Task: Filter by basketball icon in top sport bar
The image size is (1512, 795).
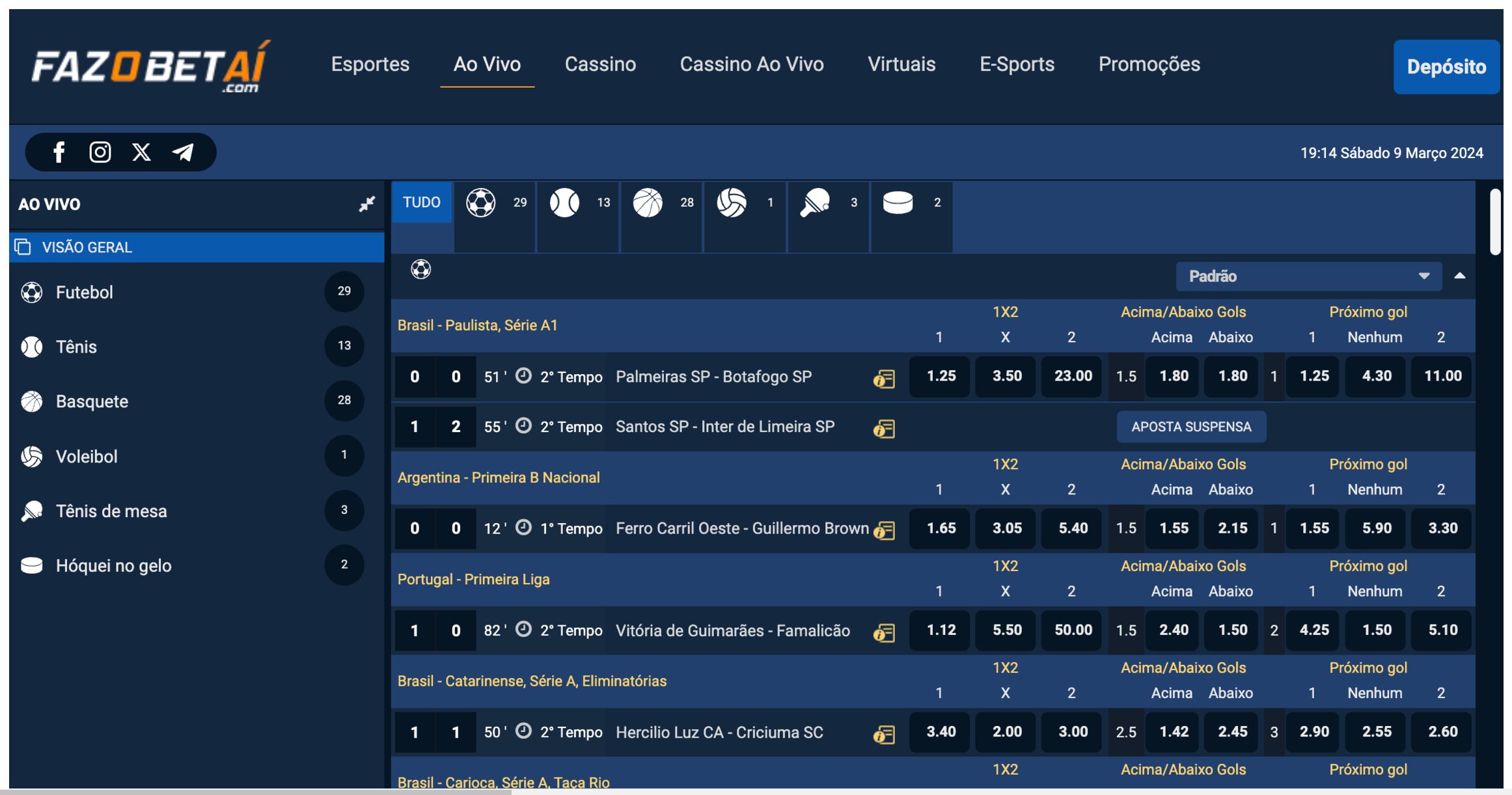Action: (x=648, y=202)
